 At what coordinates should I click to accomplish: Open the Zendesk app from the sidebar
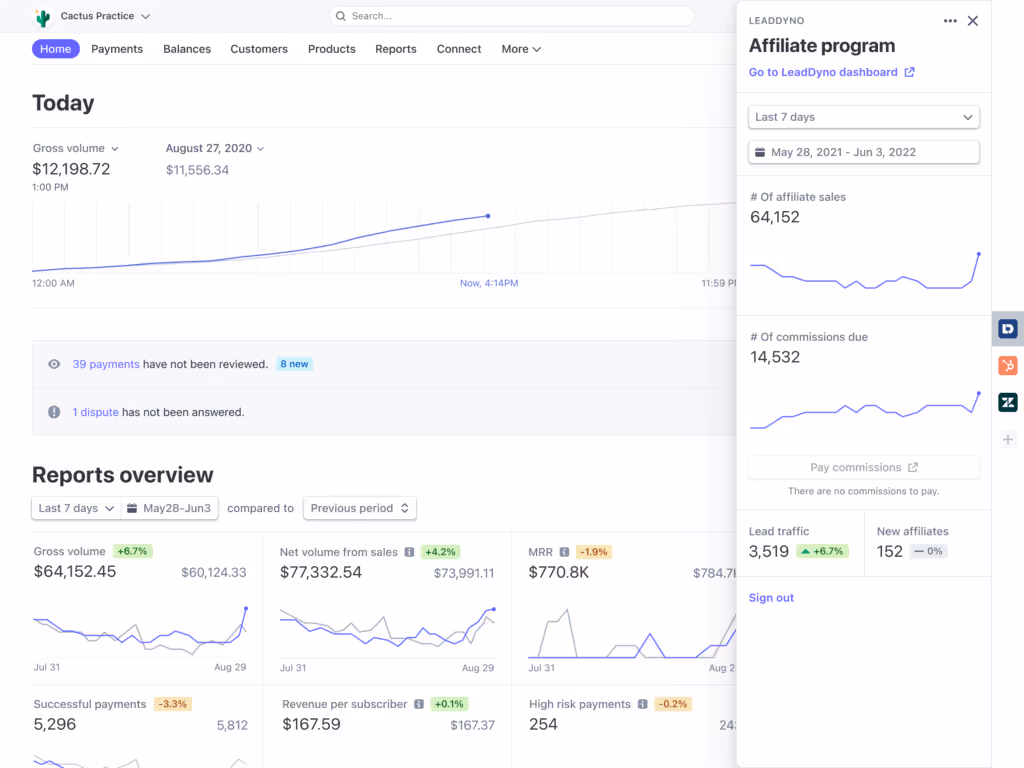(x=1008, y=402)
